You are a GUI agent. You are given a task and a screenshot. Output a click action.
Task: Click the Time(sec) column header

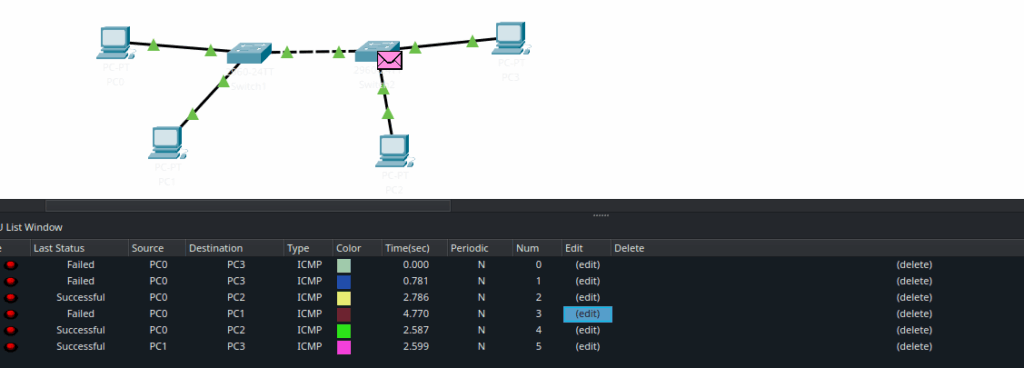[415, 248]
